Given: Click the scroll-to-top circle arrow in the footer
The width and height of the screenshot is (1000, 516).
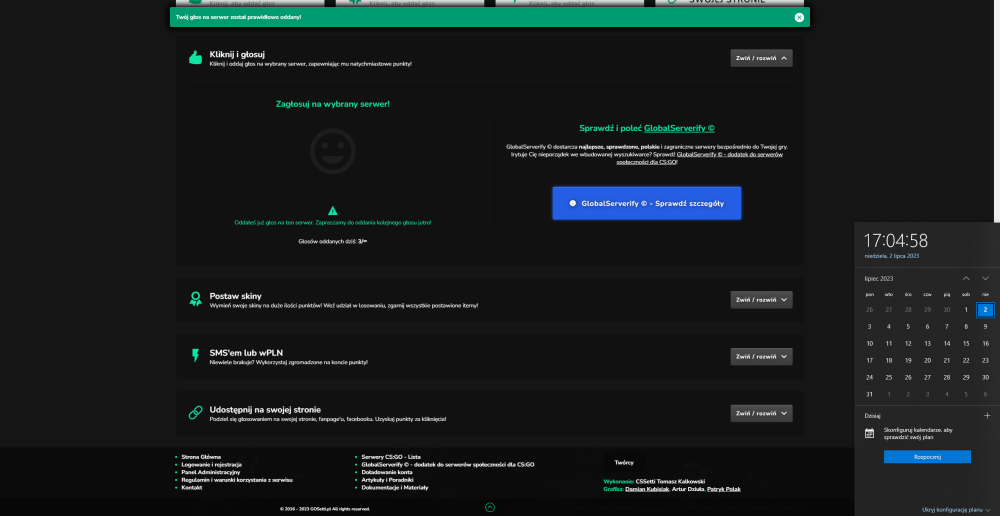Looking at the screenshot, I should coord(490,507).
